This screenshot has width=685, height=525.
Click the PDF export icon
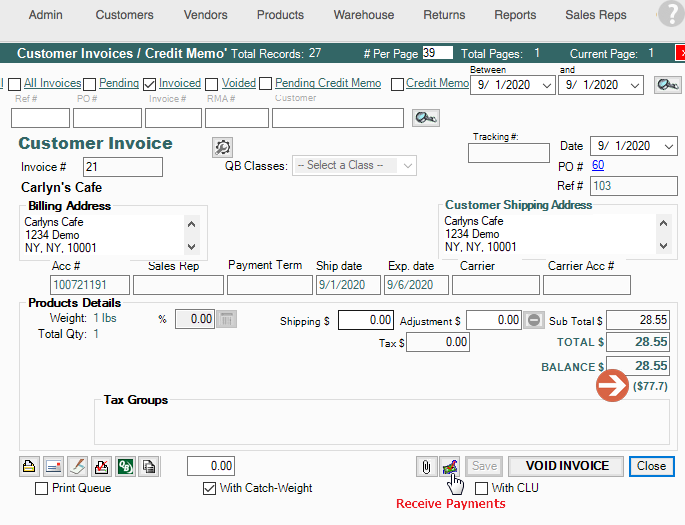[x=101, y=466]
